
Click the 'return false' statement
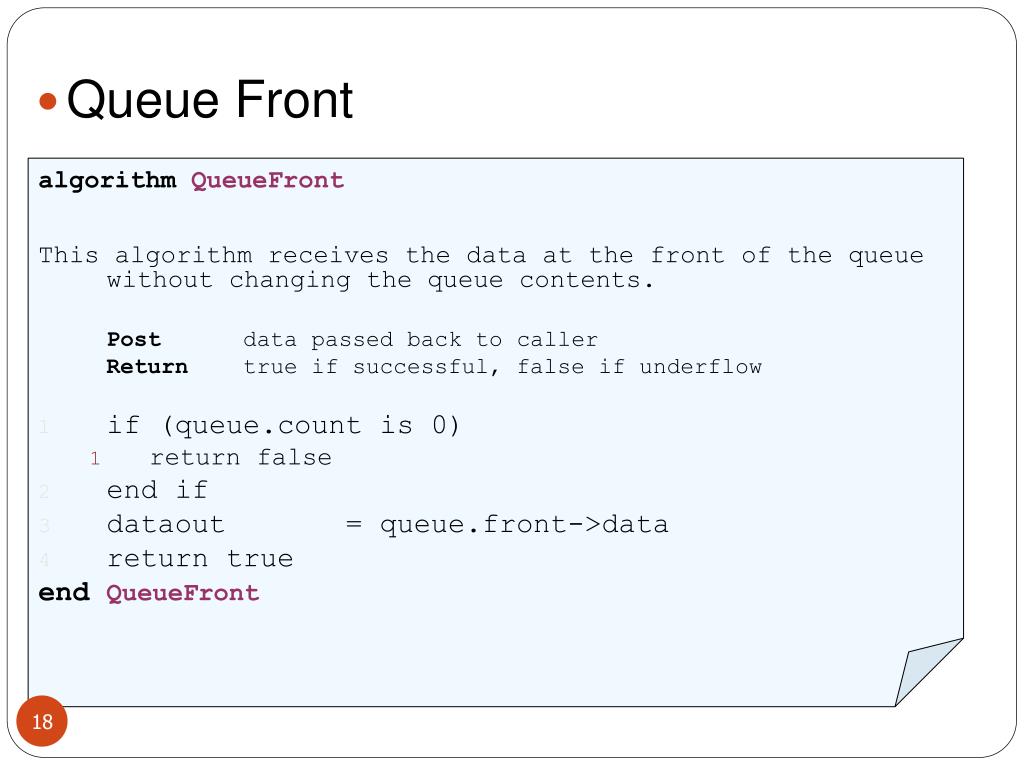pos(241,457)
